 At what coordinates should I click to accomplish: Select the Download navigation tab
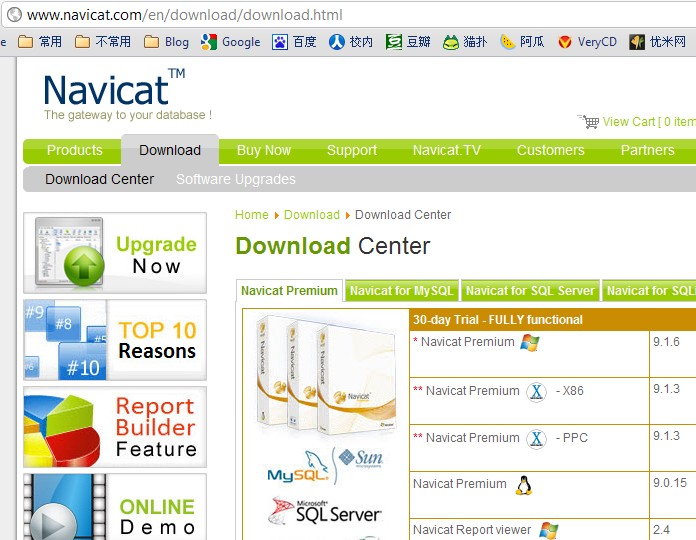click(170, 150)
